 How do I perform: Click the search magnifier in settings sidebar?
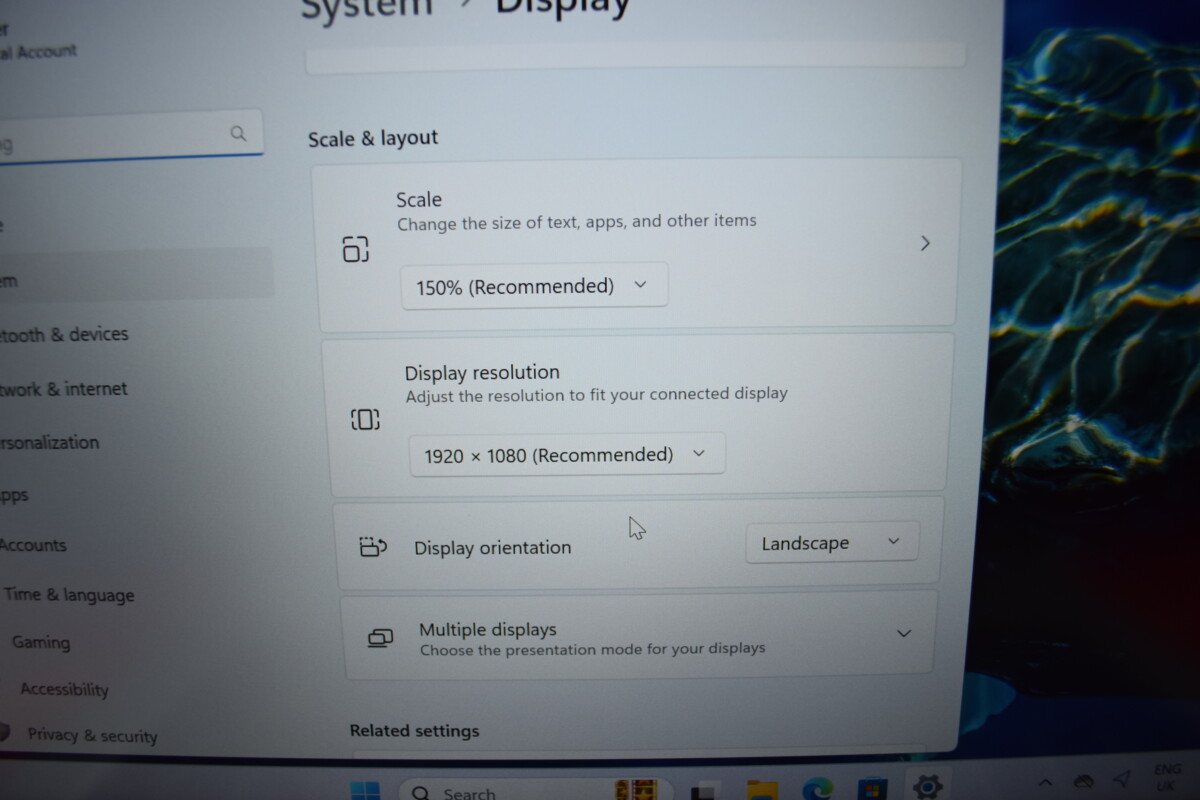click(x=238, y=133)
